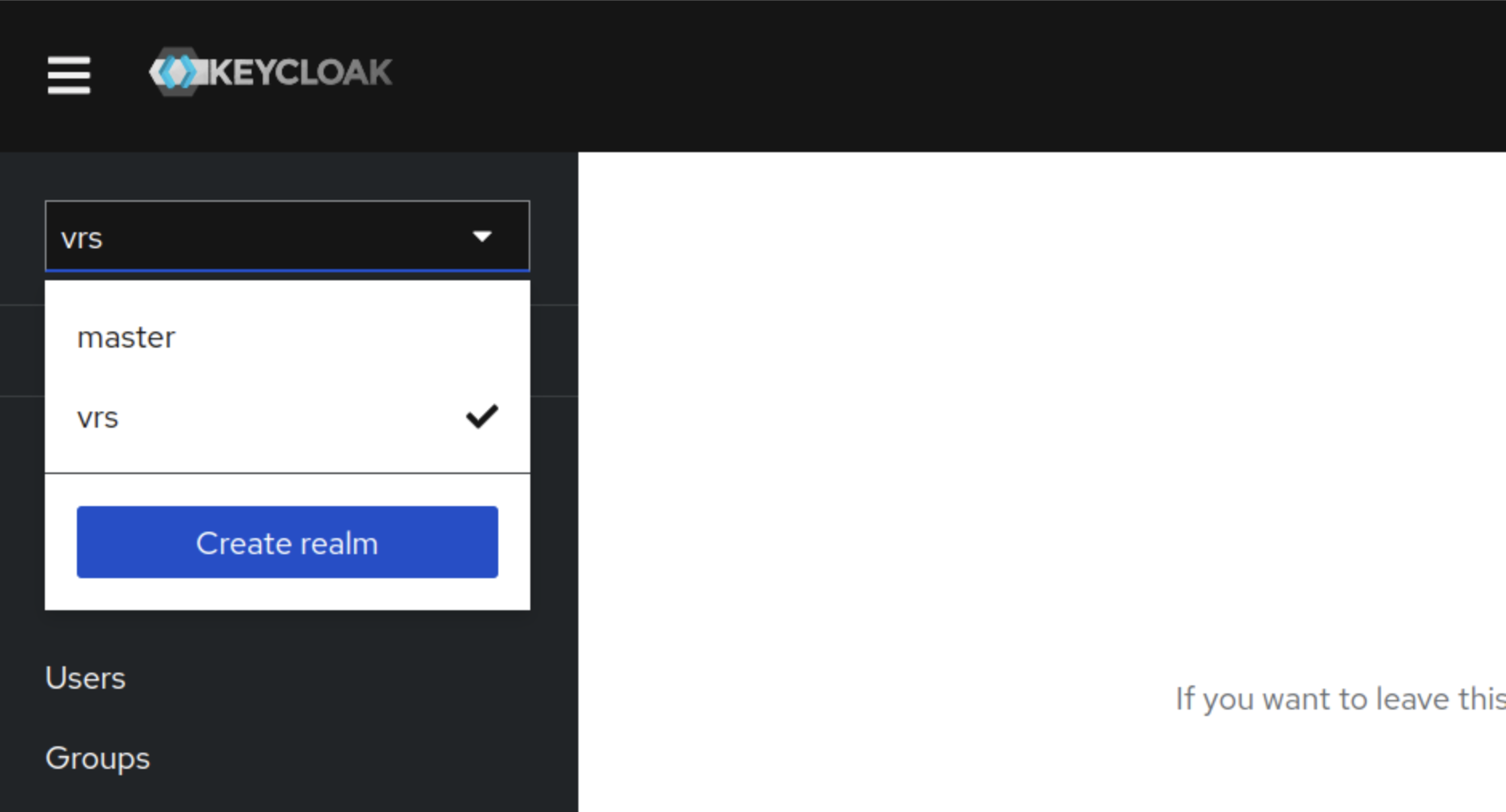Image resolution: width=1506 pixels, height=812 pixels.
Task: Toggle the hamburger sidebar menu icon
Action: click(x=69, y=74)
